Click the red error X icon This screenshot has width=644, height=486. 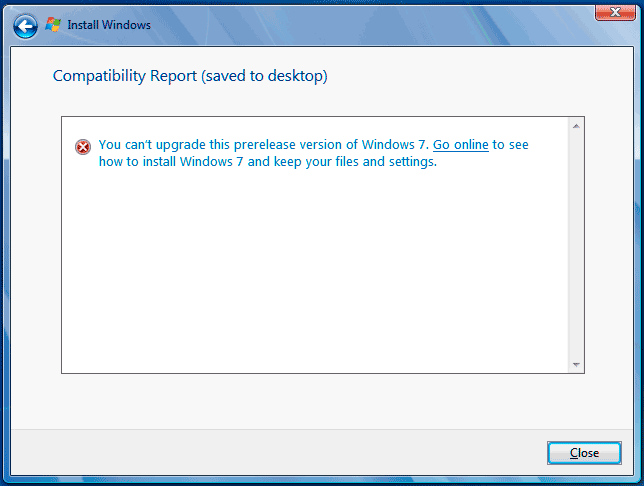pos(83,147)
